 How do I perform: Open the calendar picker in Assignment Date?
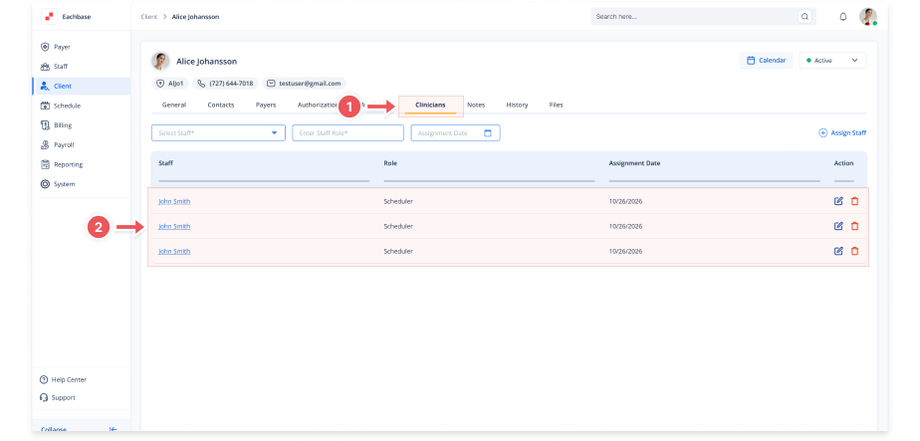488,133
